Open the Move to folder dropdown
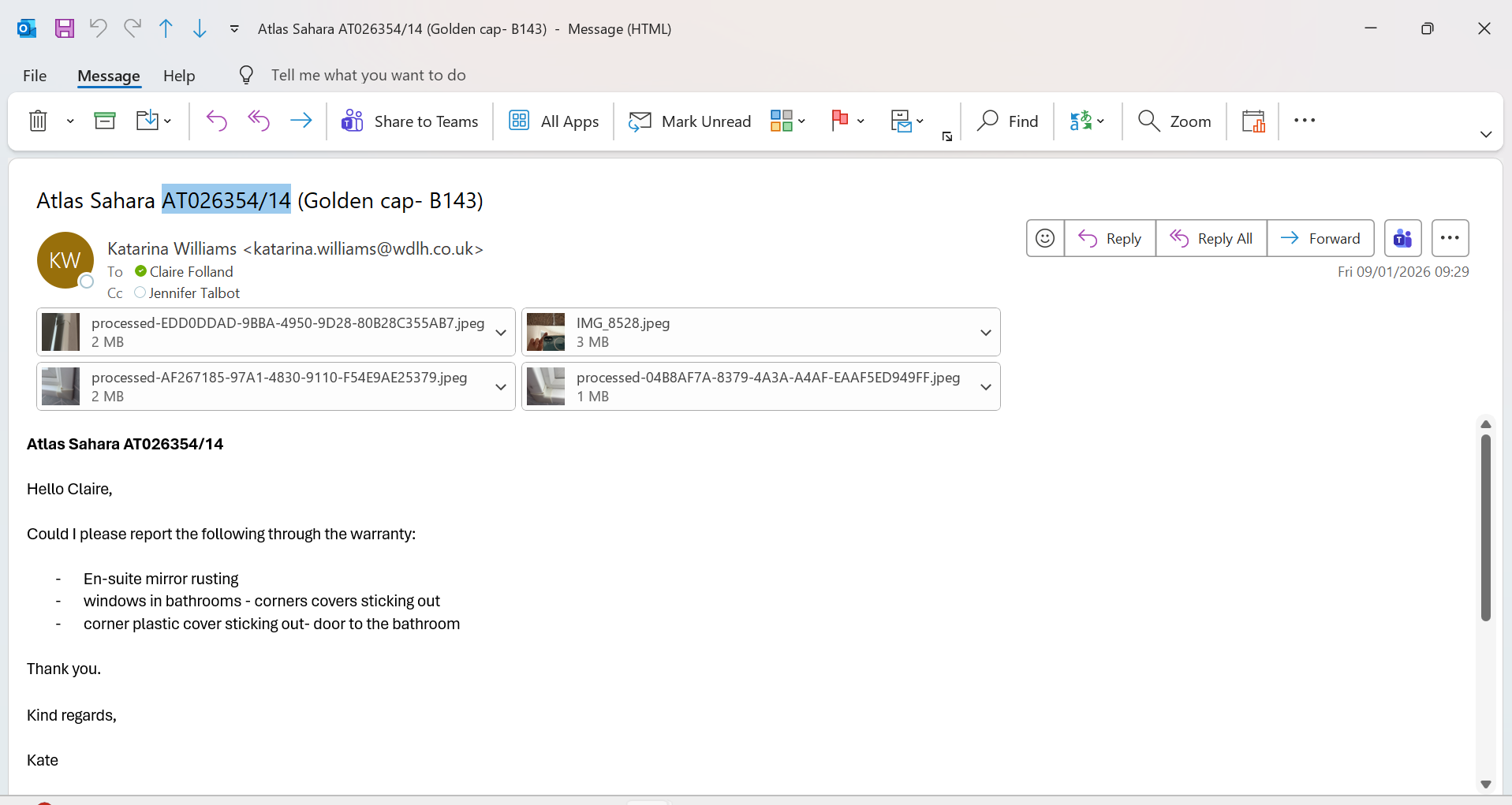Screen dimensions: 1512x805 tap(154, 121)
